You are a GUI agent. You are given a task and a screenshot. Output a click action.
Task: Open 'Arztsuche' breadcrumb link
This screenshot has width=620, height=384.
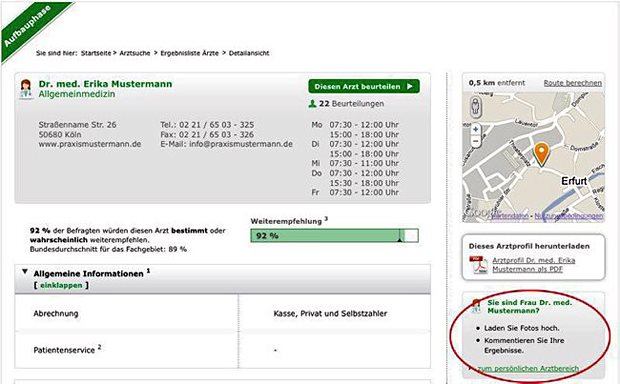click(135, 53)
